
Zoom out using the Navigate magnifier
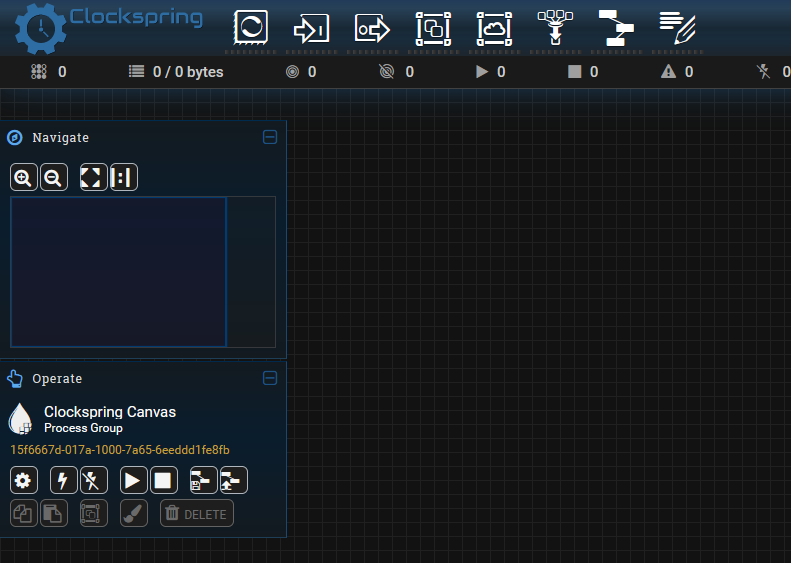click(x=54, y=178)
